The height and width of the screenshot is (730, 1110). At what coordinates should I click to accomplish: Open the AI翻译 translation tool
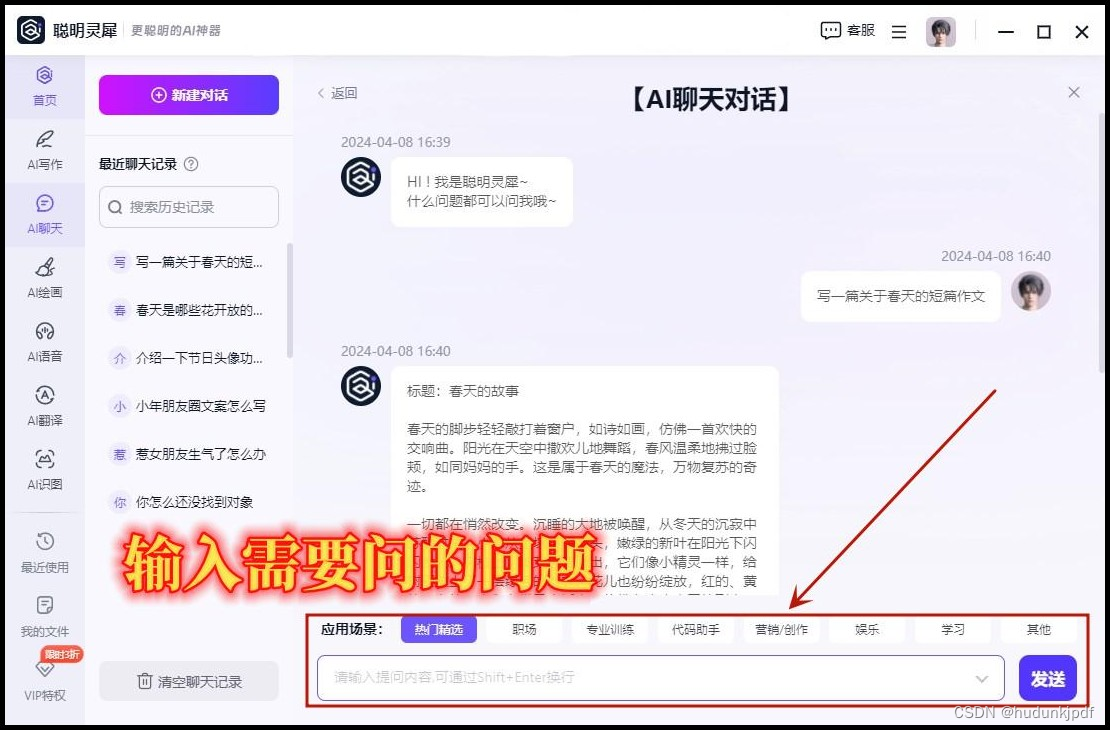pyautogui.click(x=44, y=407)
